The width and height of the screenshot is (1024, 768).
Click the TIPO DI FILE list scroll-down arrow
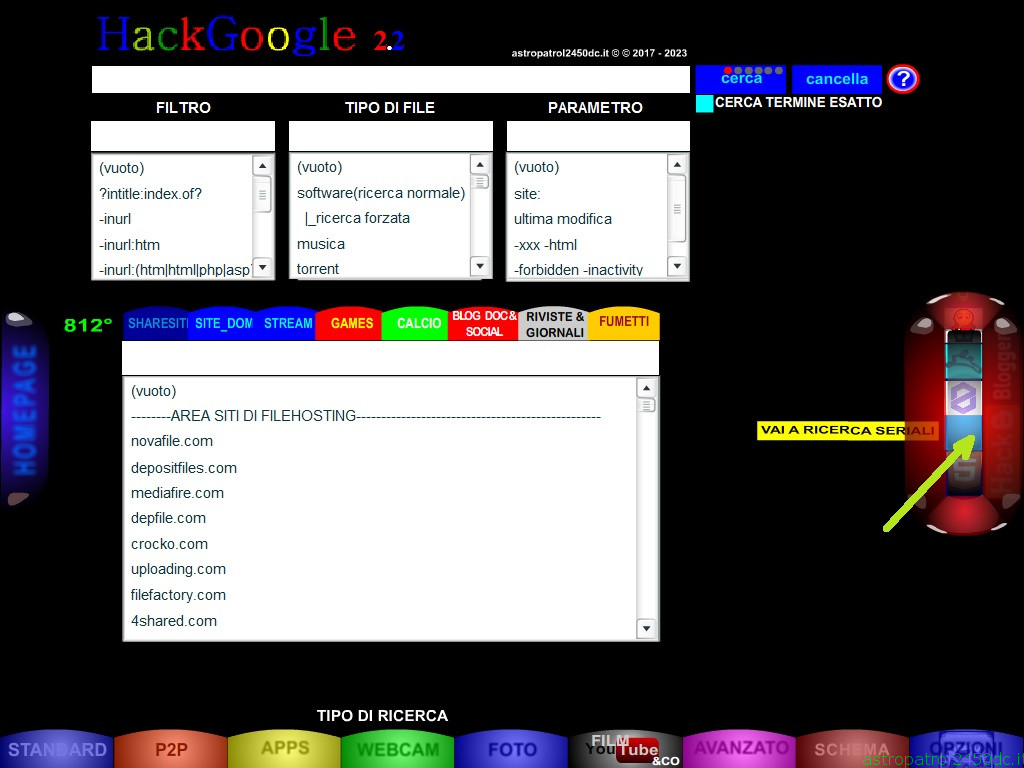click(x=480, y=266)
